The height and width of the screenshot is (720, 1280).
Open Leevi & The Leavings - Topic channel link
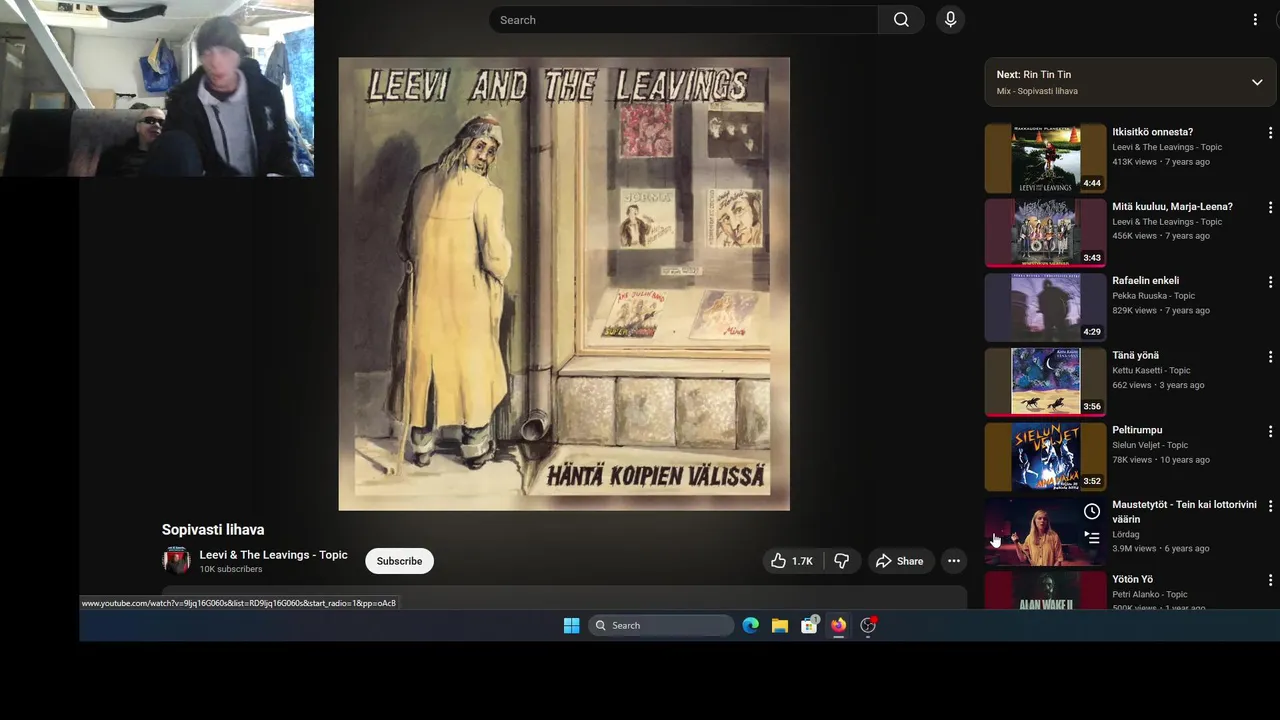click(x=273, y=555)
